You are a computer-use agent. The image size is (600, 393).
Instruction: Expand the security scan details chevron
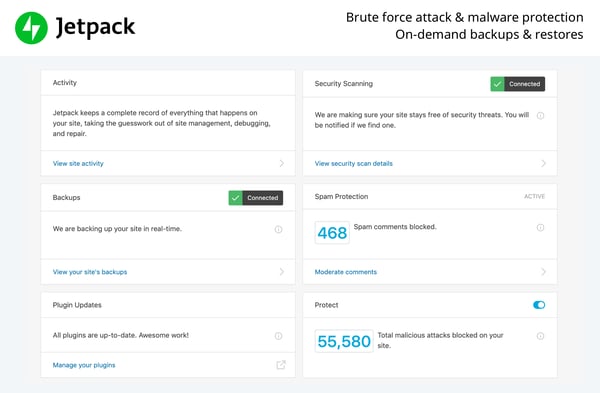pos(543,163)
